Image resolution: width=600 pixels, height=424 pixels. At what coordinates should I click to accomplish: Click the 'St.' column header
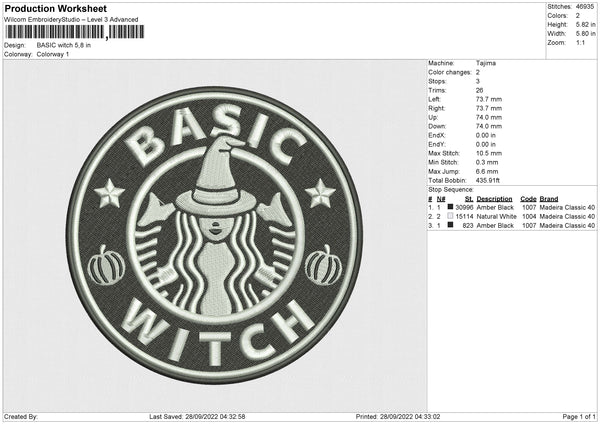click(469, 199)
